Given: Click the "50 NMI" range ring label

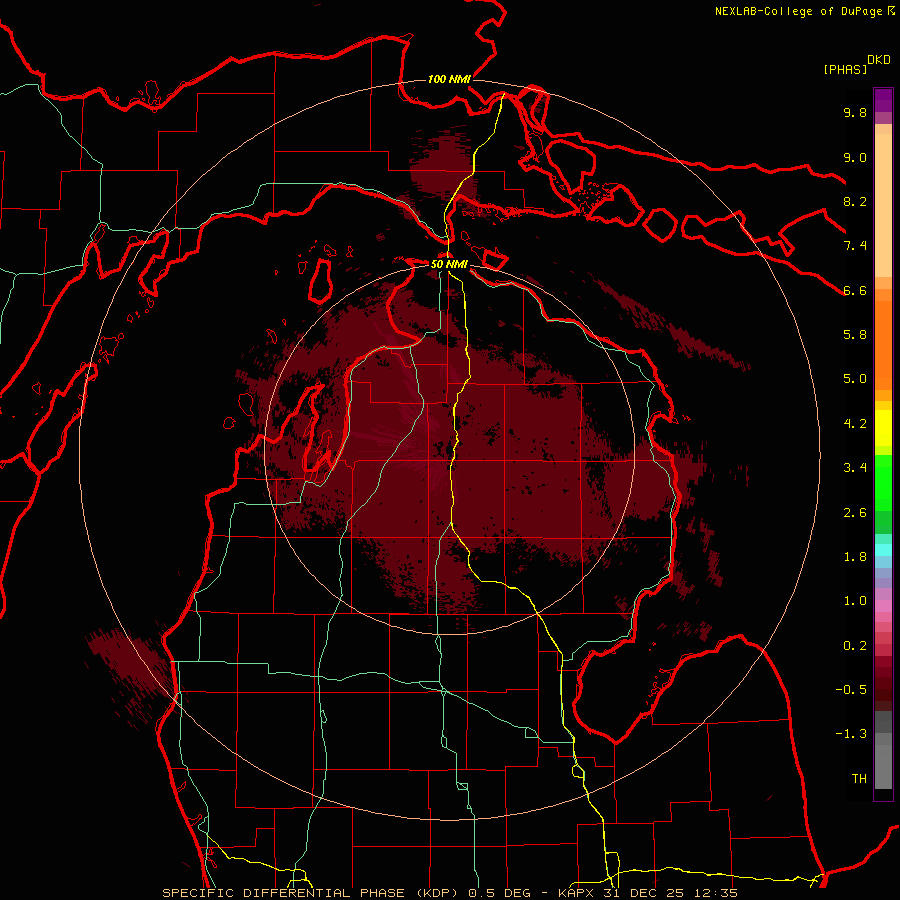Looking at the screenshot, I should click(x=449, y=264).
